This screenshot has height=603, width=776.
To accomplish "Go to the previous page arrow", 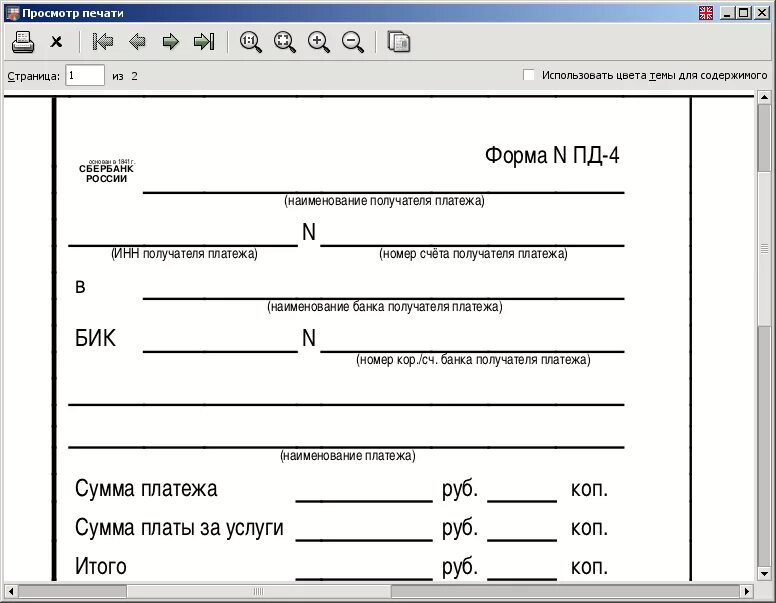I will [137, 42].
